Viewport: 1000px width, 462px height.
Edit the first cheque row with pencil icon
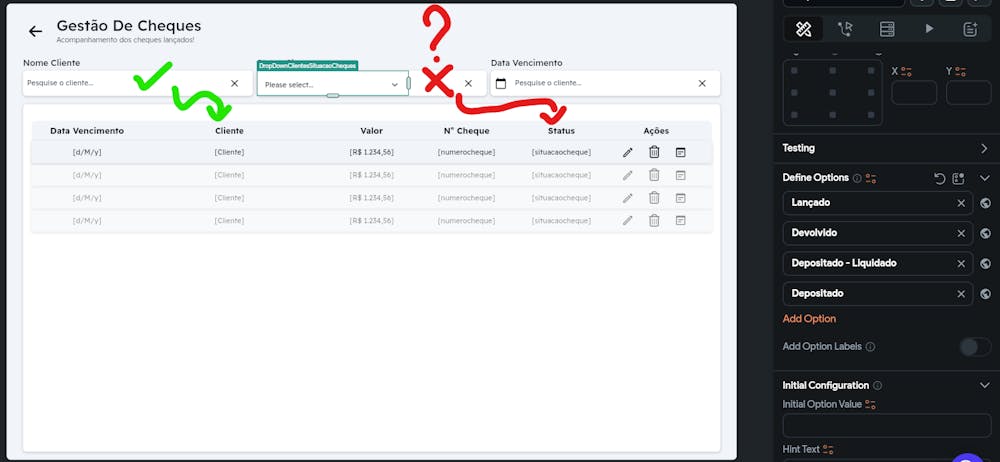(628, 153)
